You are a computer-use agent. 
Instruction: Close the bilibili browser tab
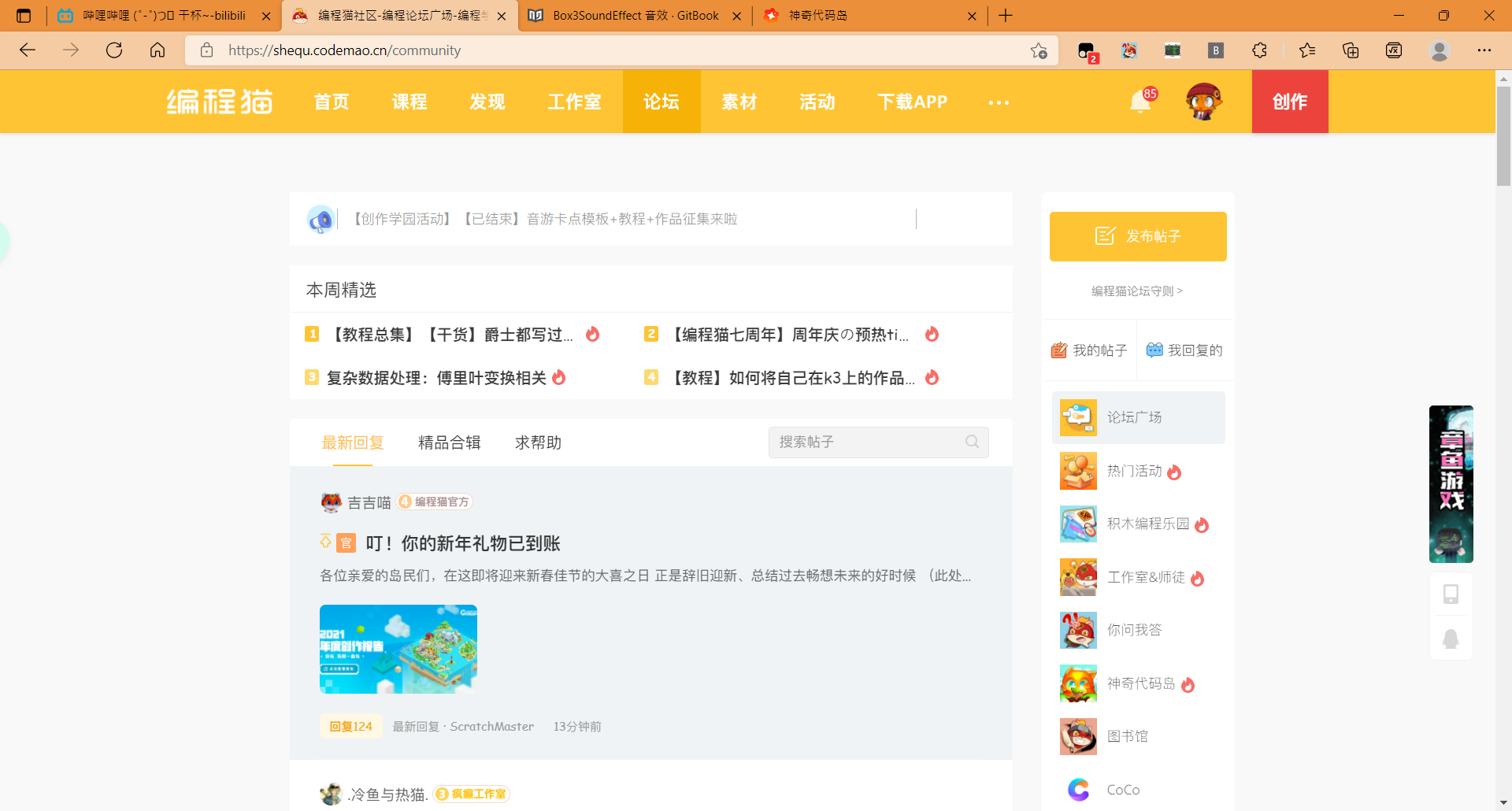(x=266, y=16)
